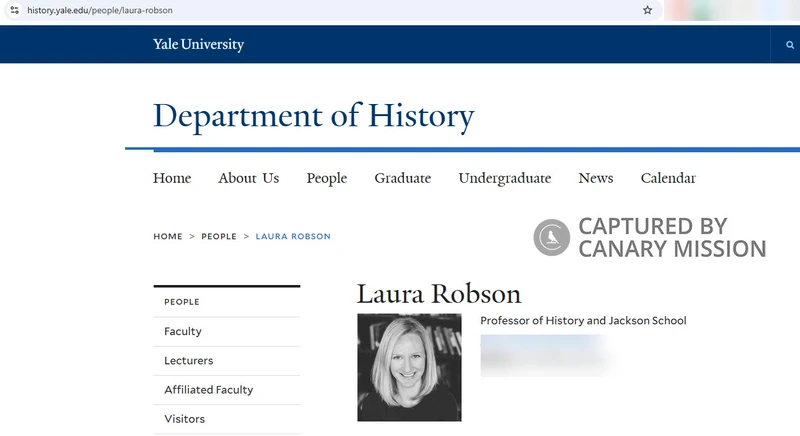Click HOME in the breadcrumb trail

(x=168, y=236)
